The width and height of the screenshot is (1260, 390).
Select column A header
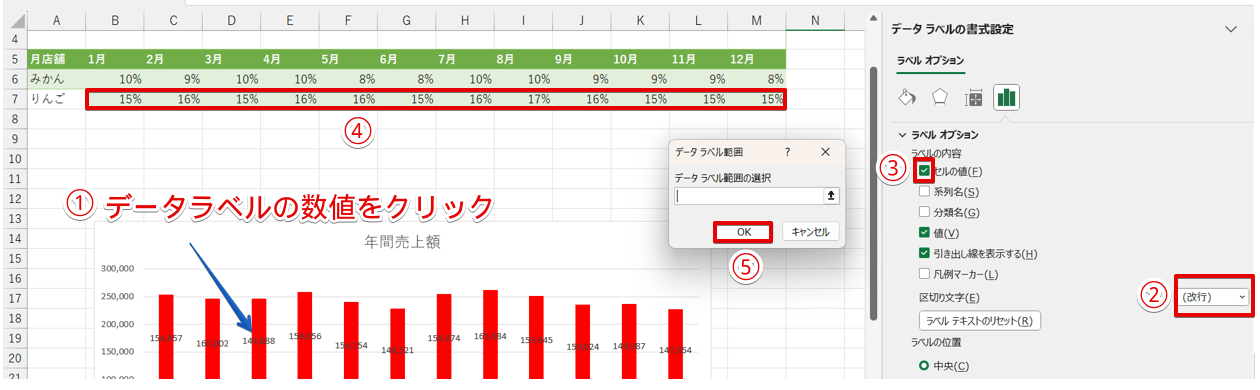coord(56,20)
